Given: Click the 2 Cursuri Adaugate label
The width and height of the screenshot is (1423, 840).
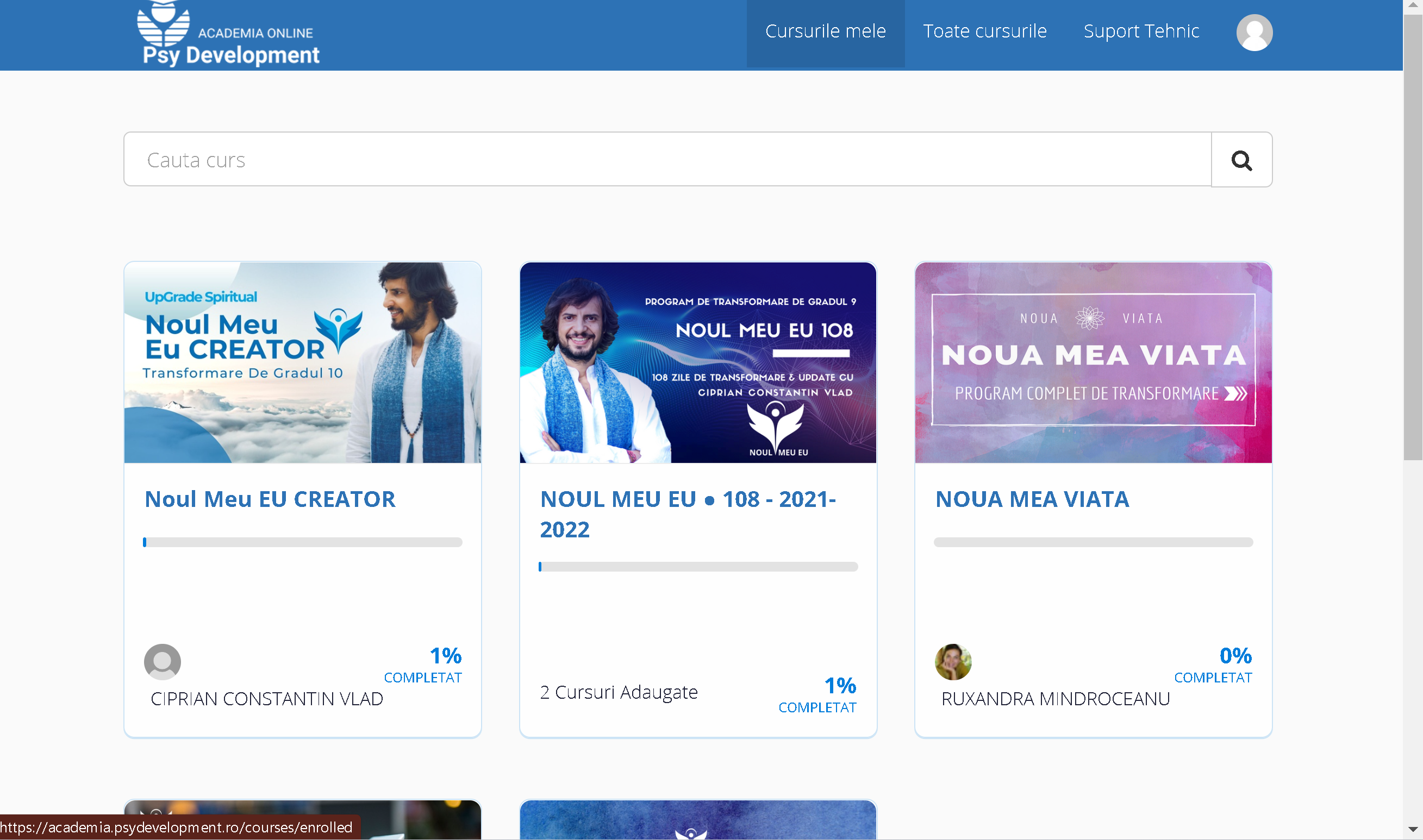Looking at the screenshot, I should pos(619,692).
